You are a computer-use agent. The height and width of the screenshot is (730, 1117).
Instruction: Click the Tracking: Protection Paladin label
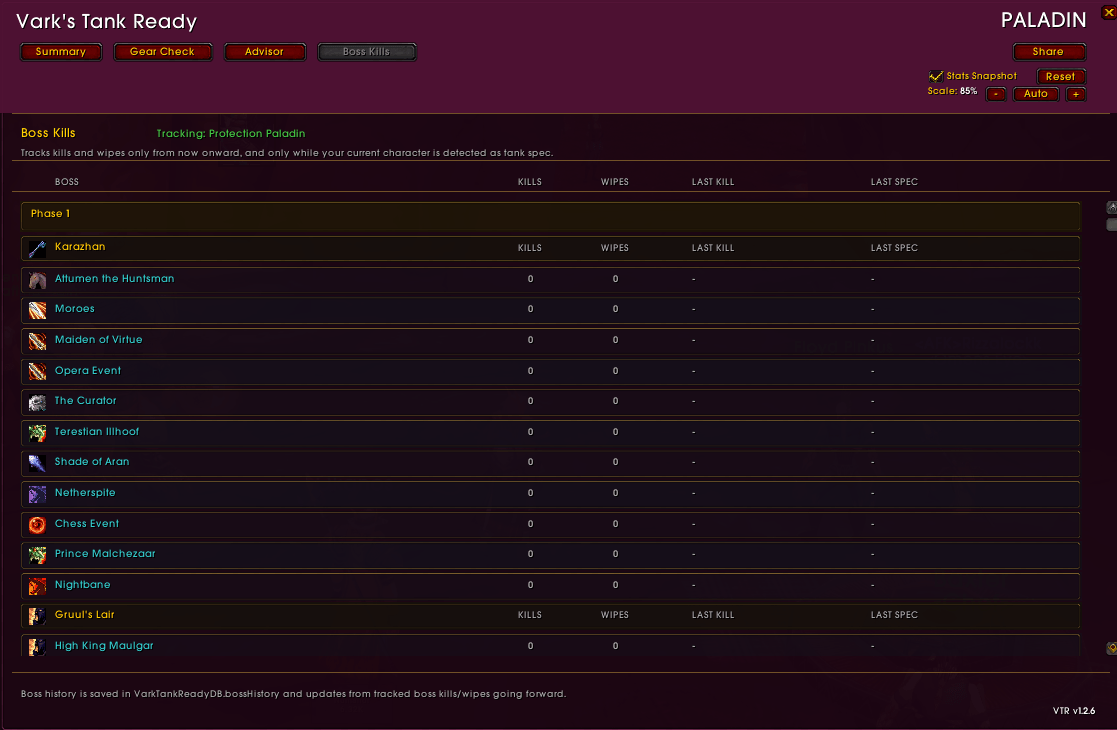click(231, 134)
